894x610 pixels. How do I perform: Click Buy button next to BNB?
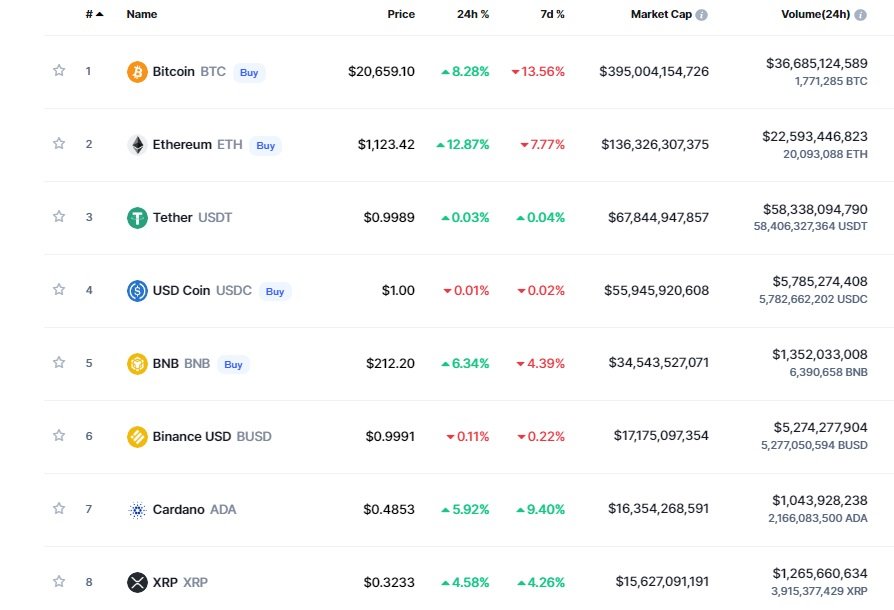pos(233,364)
